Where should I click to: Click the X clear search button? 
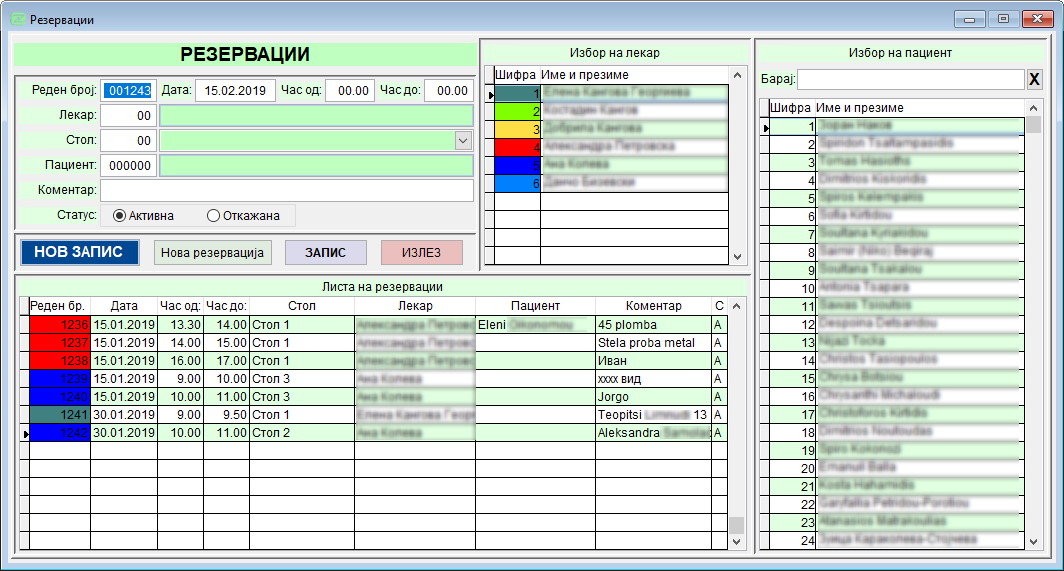[1035, 80]
